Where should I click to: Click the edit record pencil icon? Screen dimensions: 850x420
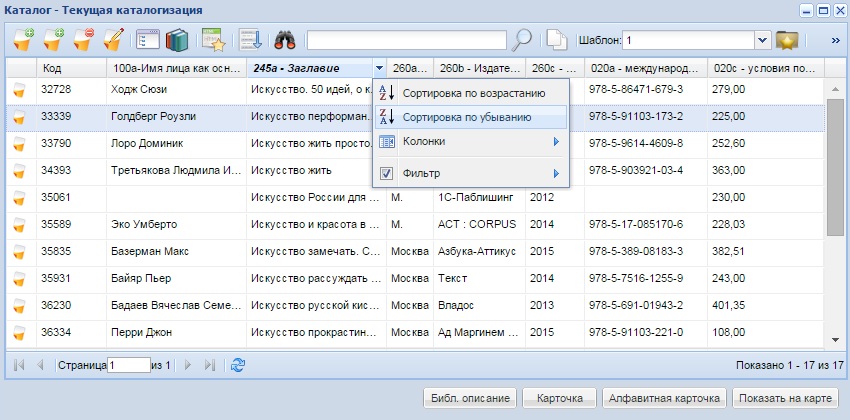[x=113, y=40]
